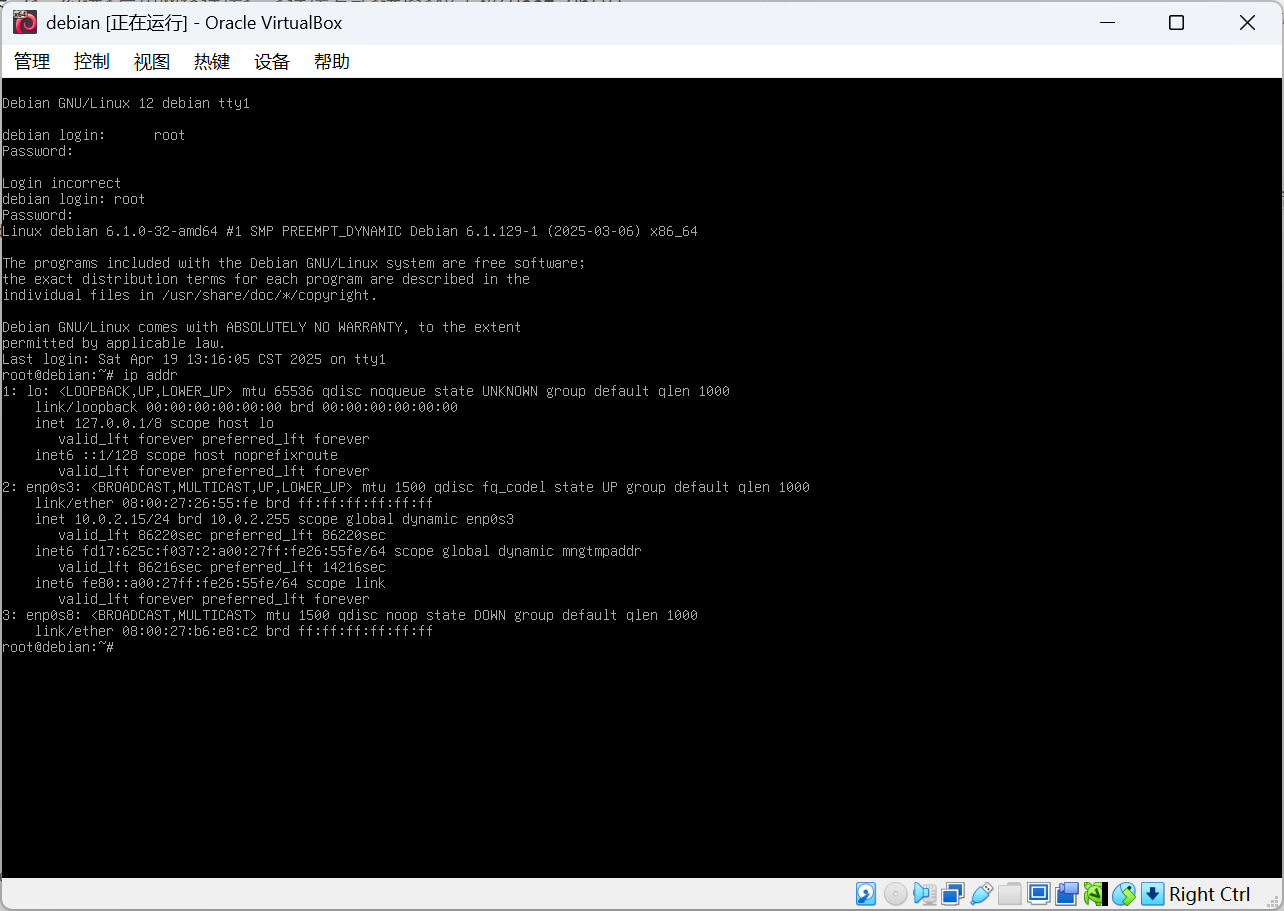Viewport: 1284px width, 911px height.
Task: Click 'ABSOLUTELY NO WARRANTY' line
Action: pyautogui.click(x=262, y=327)
